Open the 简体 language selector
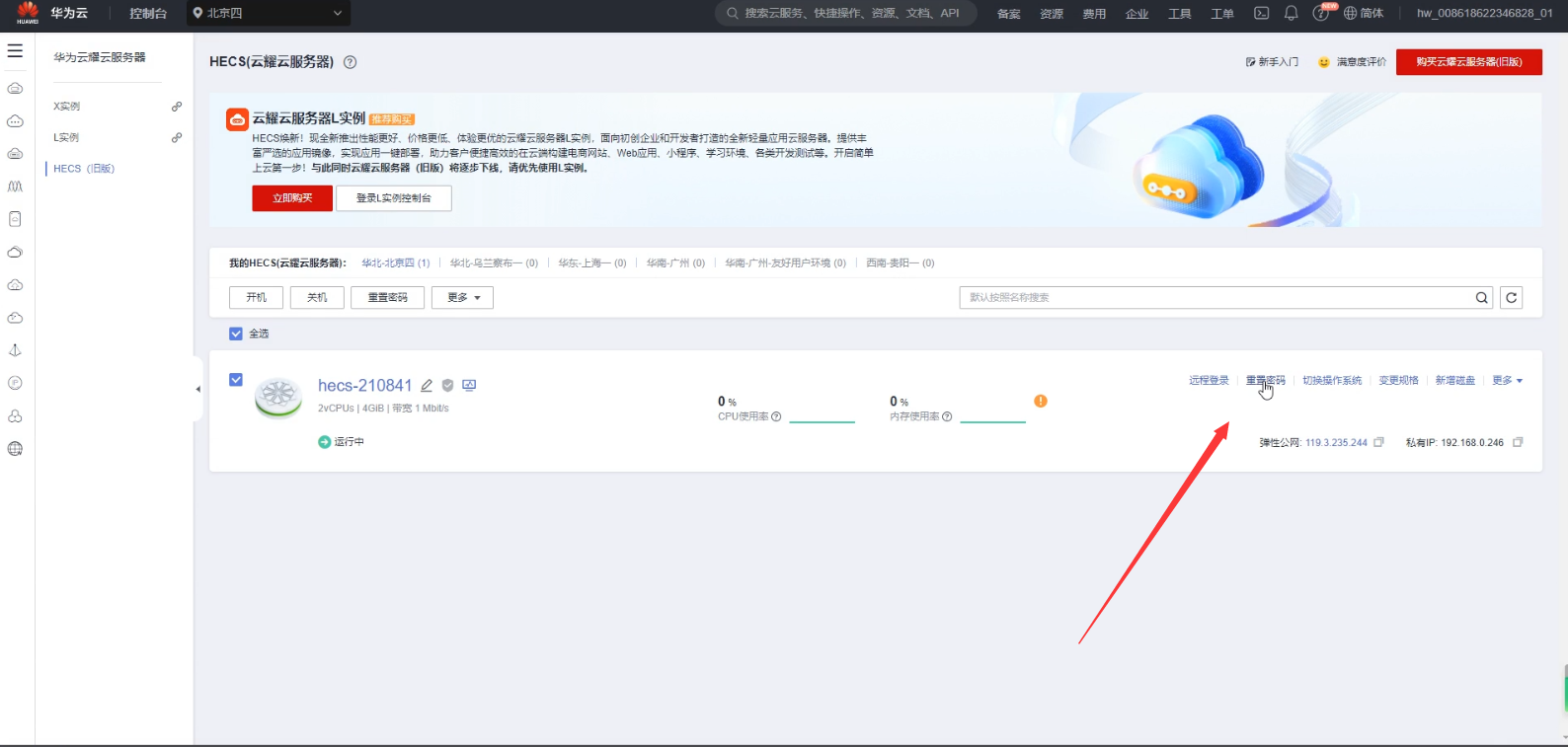 pos(1365,13)
